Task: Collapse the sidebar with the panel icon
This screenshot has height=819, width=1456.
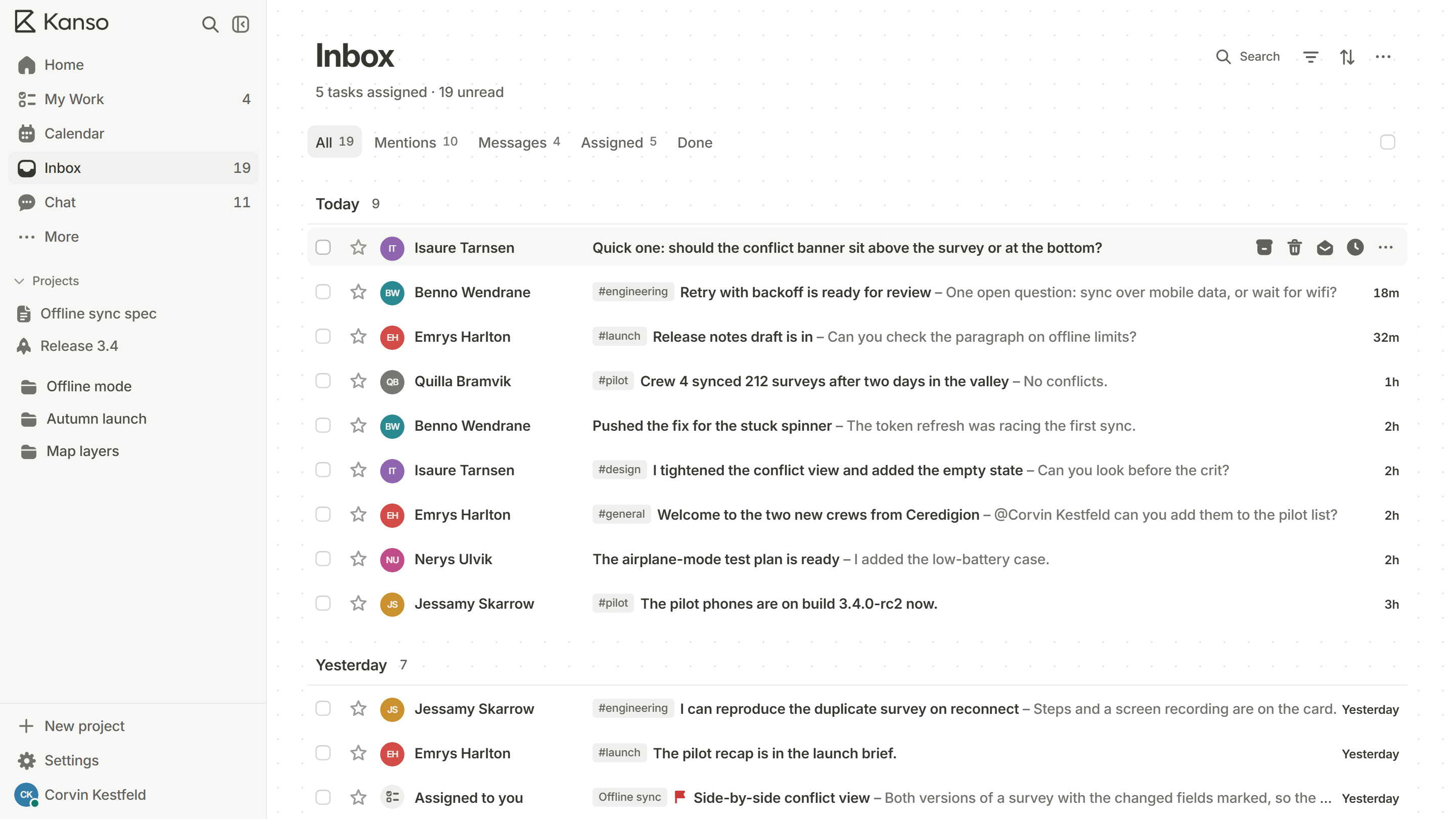Action: (x=241, y=24)
